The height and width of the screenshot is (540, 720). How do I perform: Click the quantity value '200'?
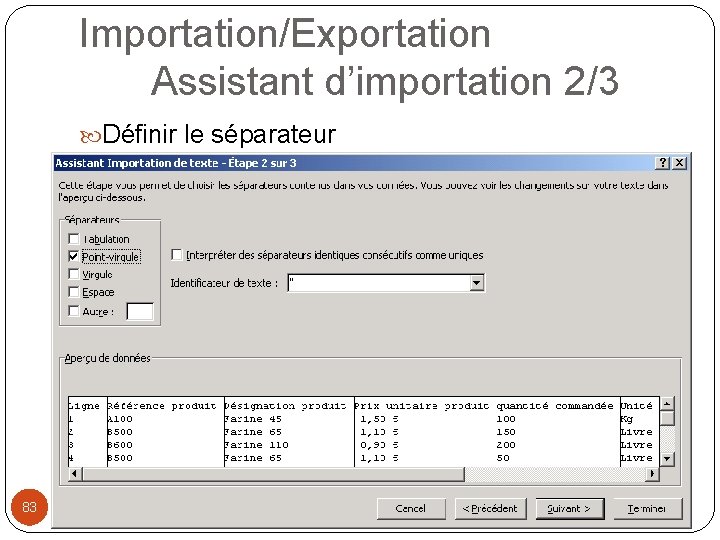pyautogui.click(x=506, y=445)
